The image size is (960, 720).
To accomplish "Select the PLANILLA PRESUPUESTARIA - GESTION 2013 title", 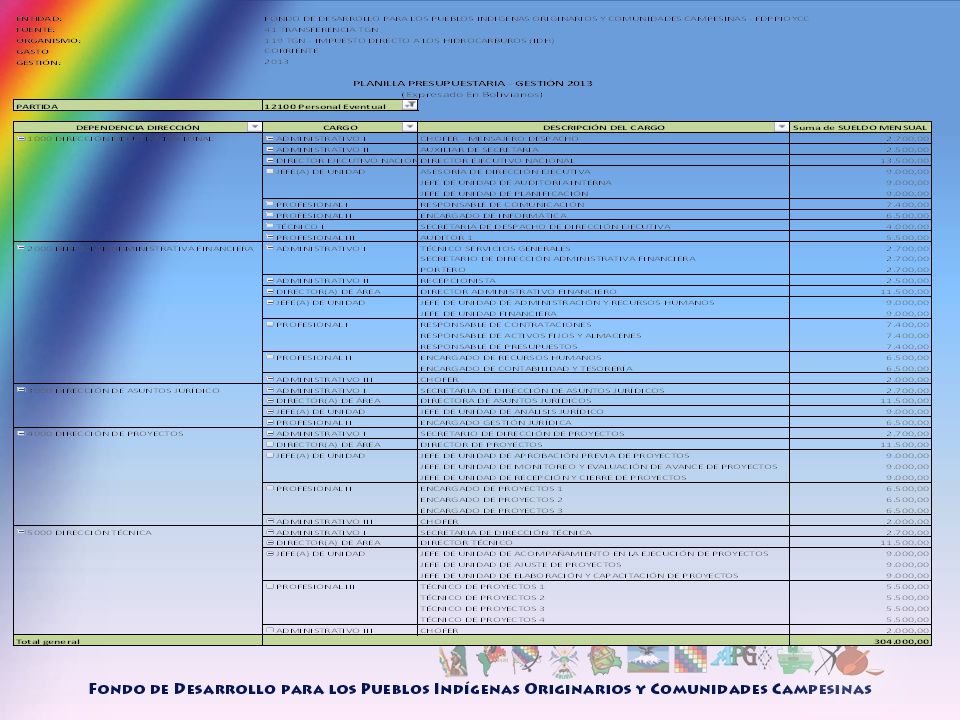I will pyautogui.click(x=472, y=83).
